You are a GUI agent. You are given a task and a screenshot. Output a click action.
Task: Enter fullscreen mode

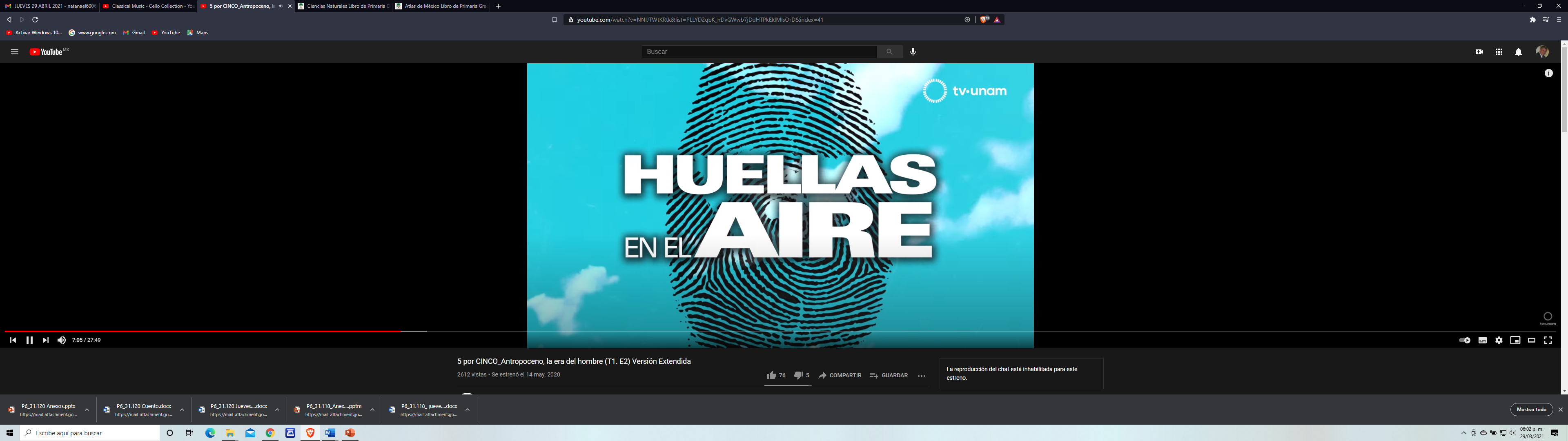1548,340
